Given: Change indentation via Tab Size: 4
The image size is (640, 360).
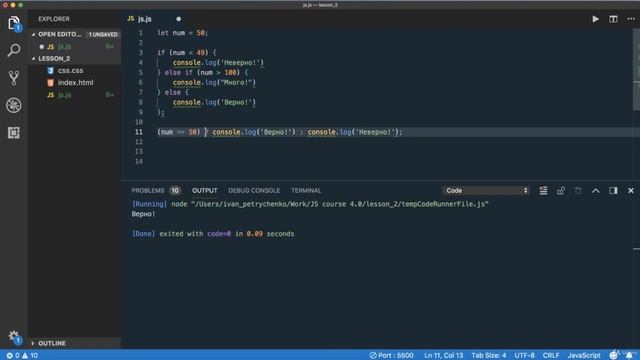Looking at the screenshot, I should pos(489,355).
